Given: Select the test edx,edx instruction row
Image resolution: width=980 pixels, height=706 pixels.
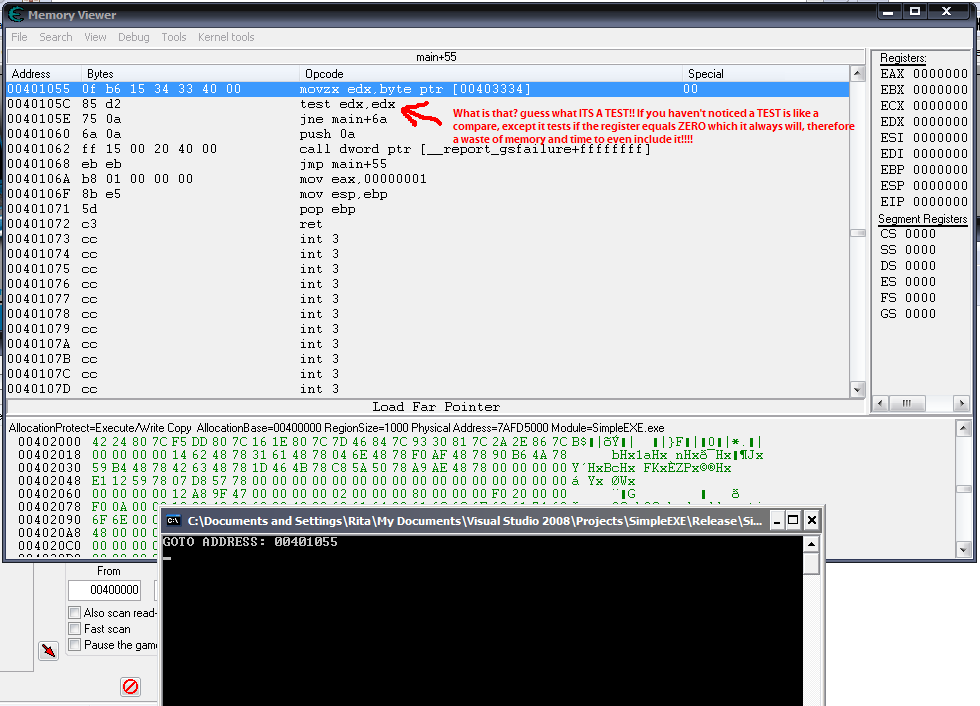Looking at the screenshot, I should tap(348, 104).
